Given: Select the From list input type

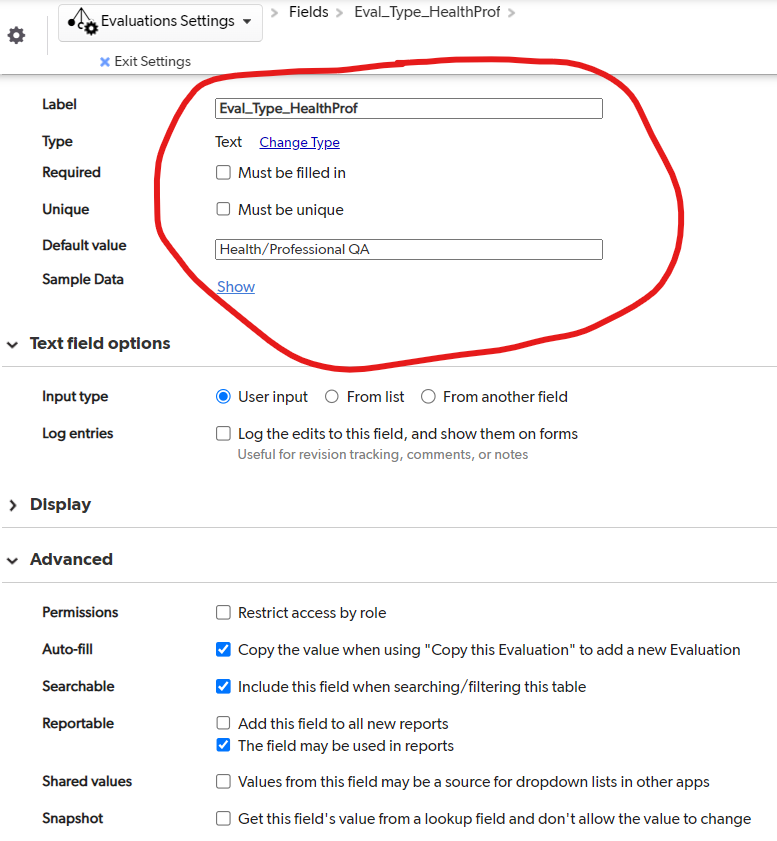Looking at the screenshot, I should [x=332, y=397].
